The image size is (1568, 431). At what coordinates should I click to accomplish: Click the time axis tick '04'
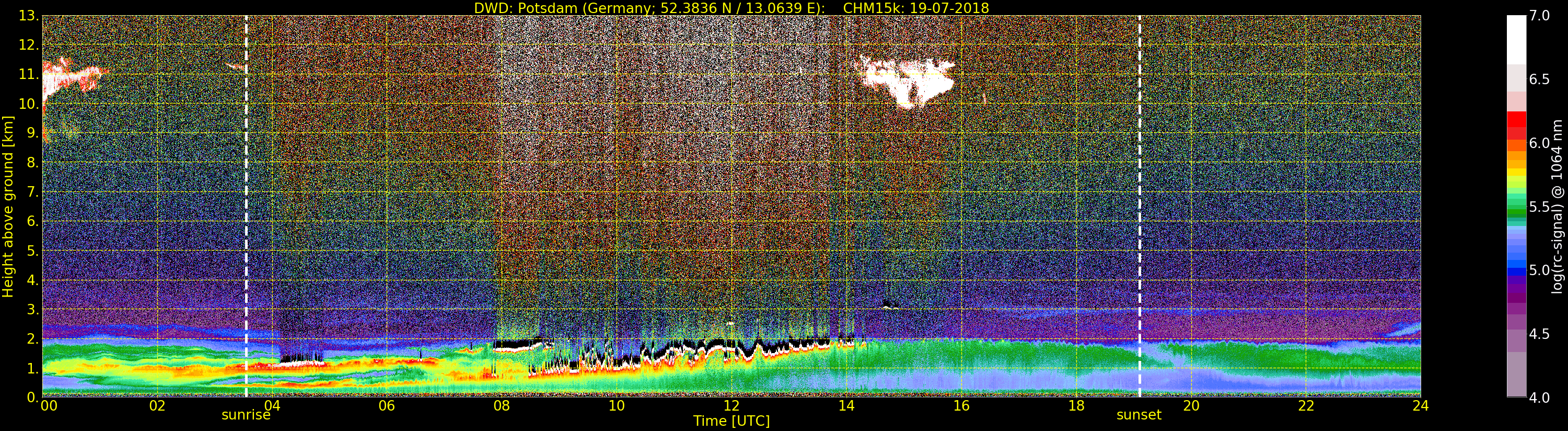[x=272, y=406]
